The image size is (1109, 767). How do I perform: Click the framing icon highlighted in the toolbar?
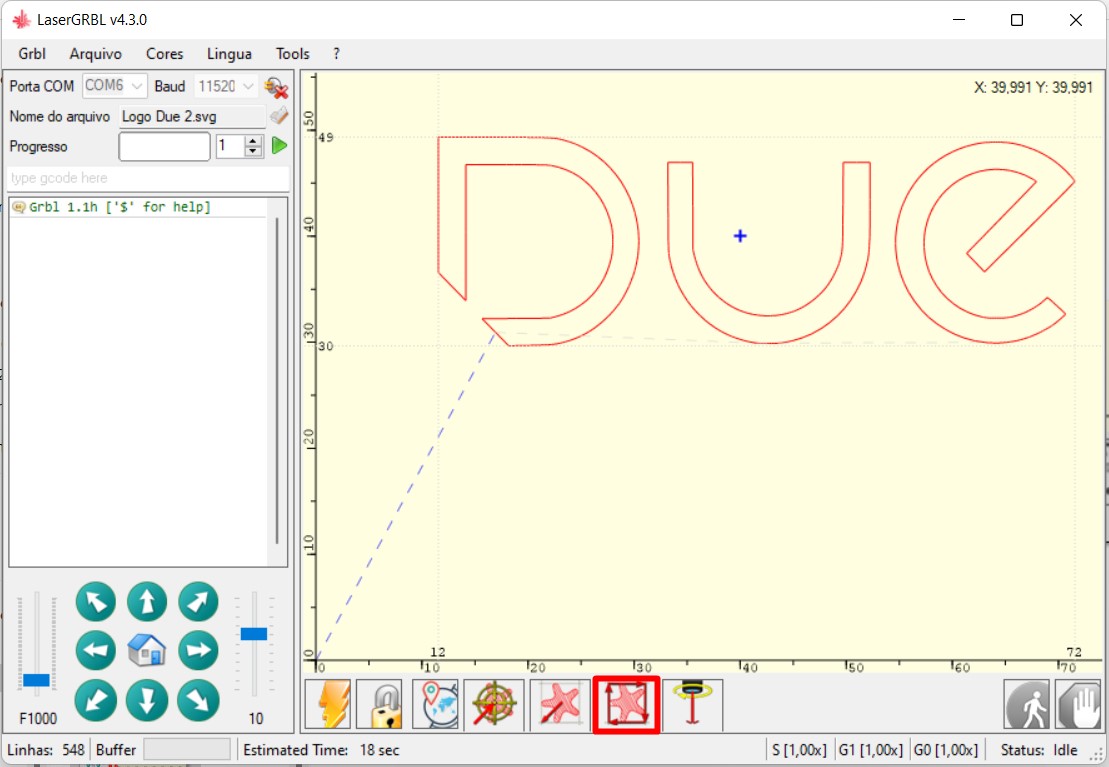627,704
